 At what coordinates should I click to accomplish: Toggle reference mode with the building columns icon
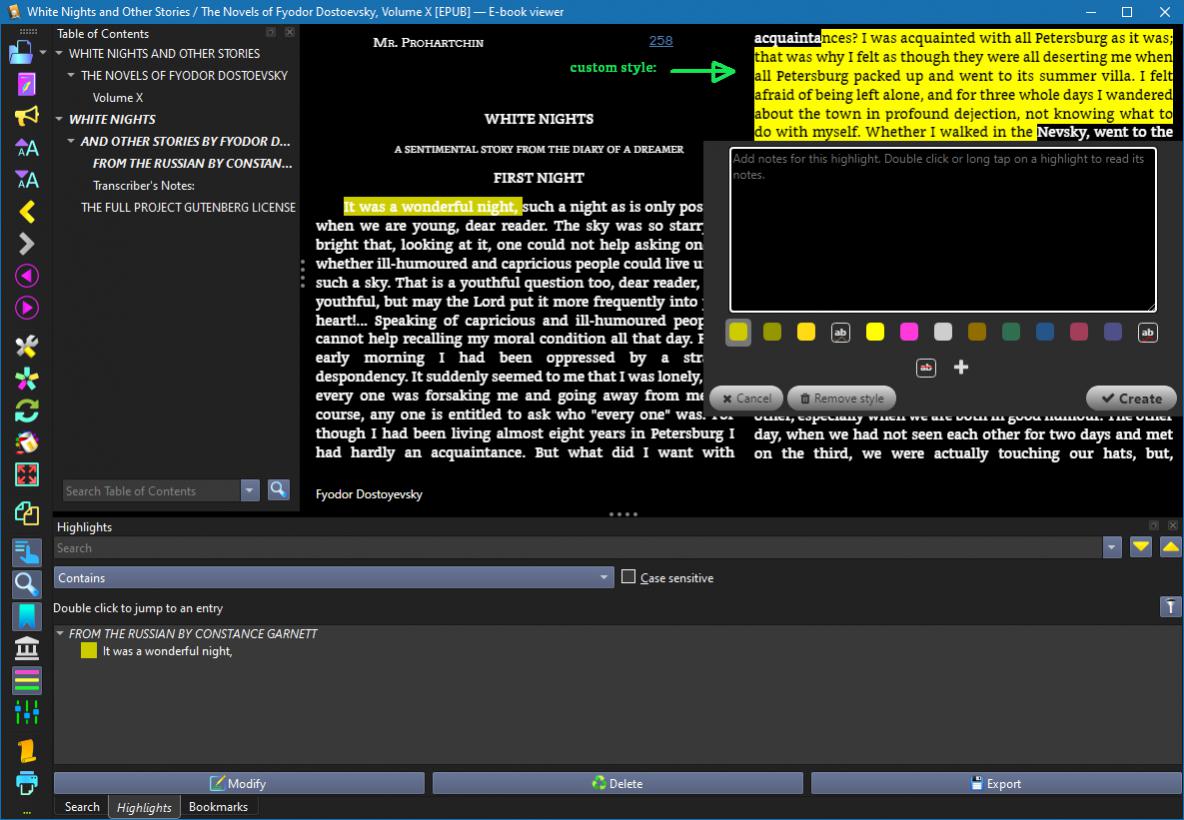click(26, 649)
